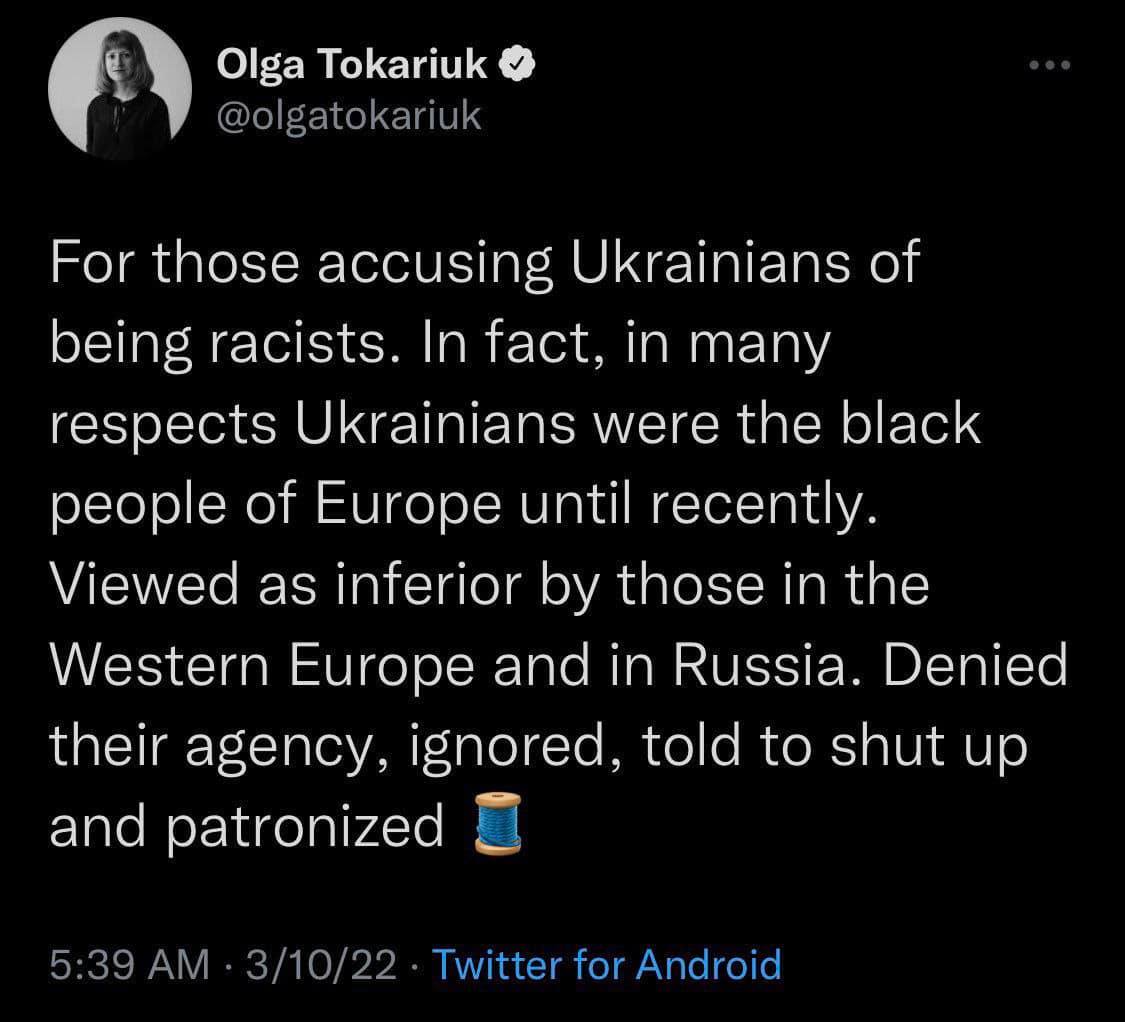This screenshot has height=1022, width=1125.
Task: Click the word 'racists' in the tweet
Action: pyautogui.click(x=298, y=344)
